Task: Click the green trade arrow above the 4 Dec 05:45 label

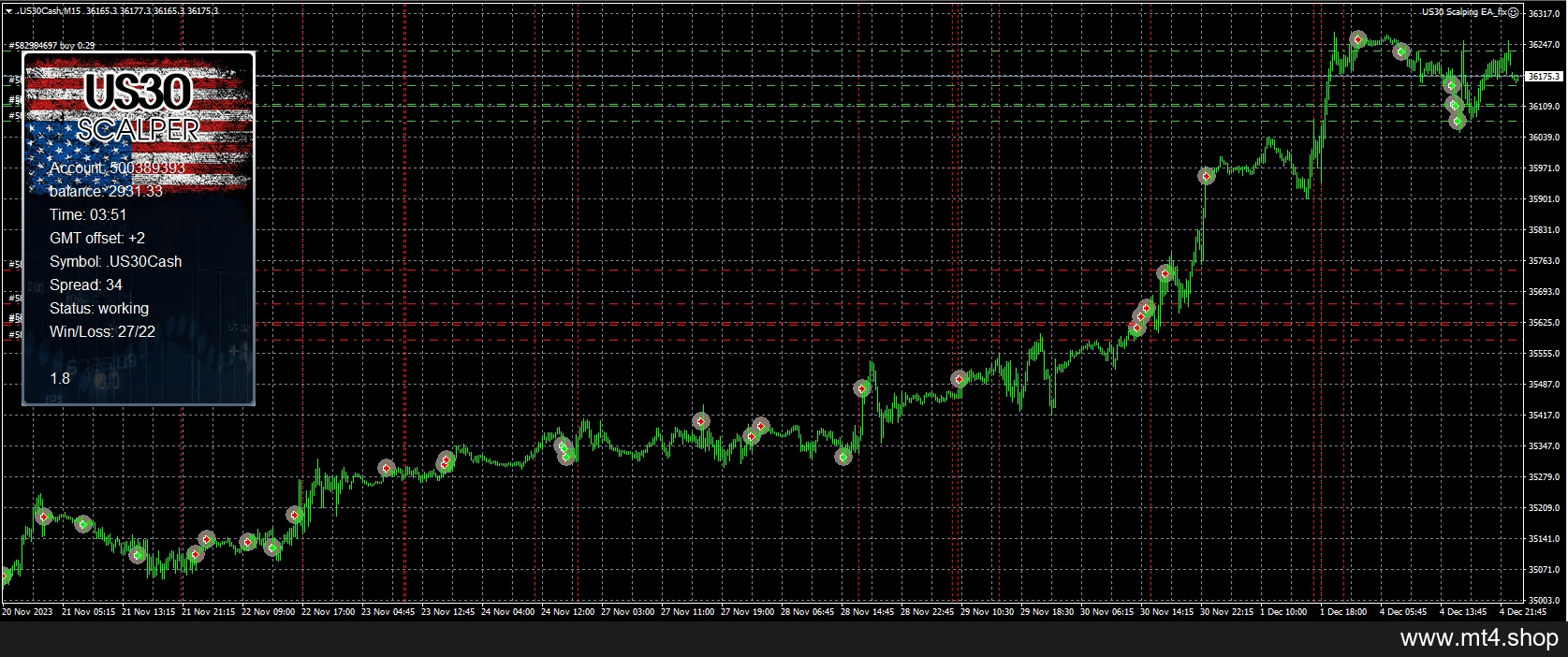Action: click(1401, 51)
